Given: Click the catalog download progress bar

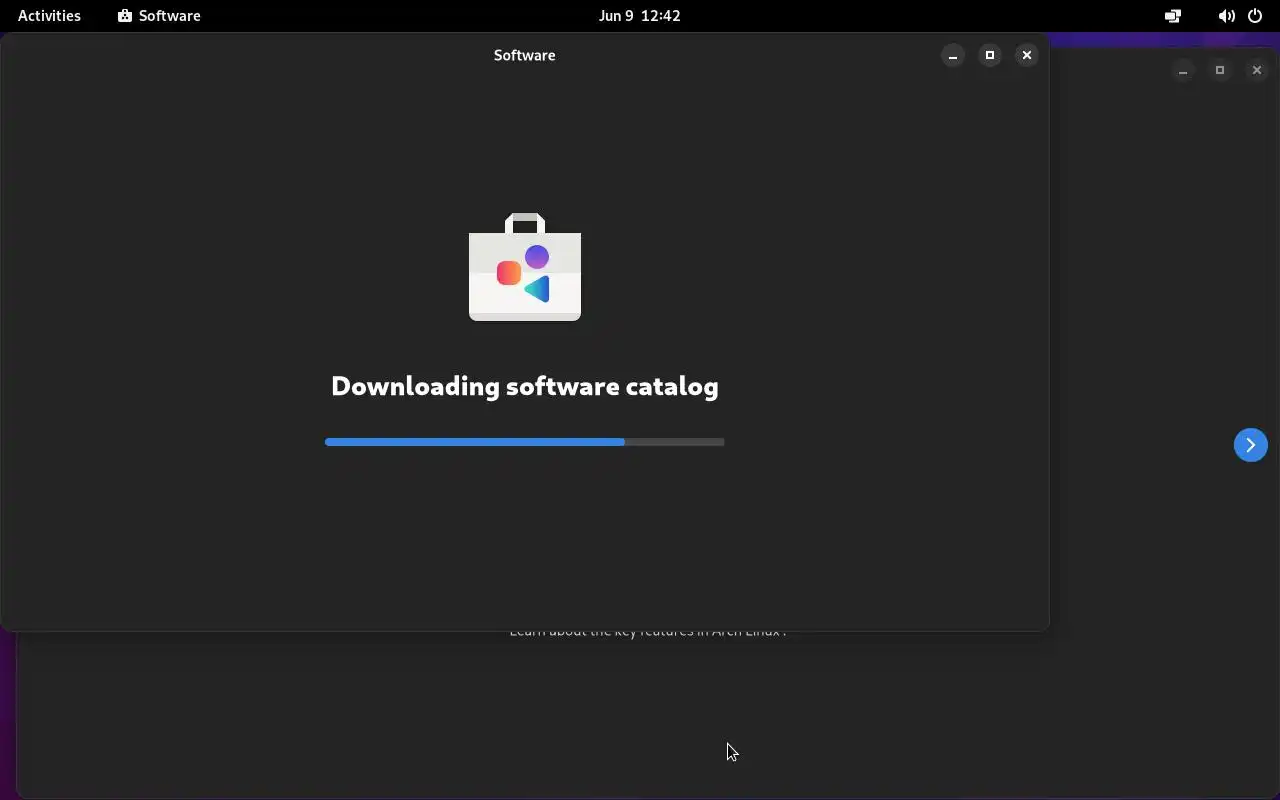Looking at the screenshot, I should (x=525, y=442).
